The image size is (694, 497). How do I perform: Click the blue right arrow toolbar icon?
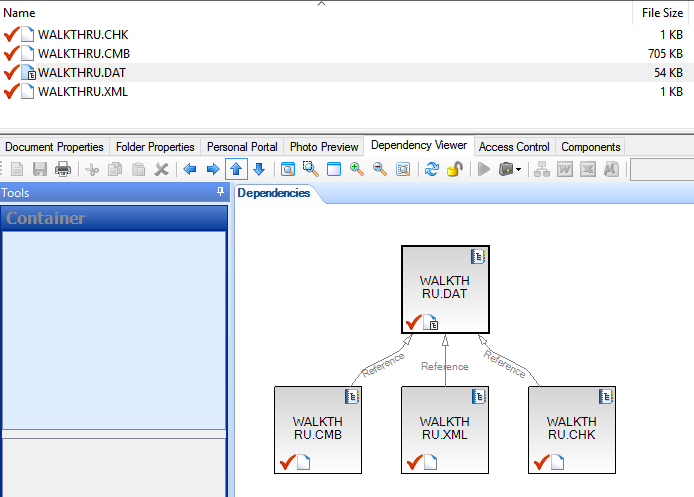tap(212, 169)
